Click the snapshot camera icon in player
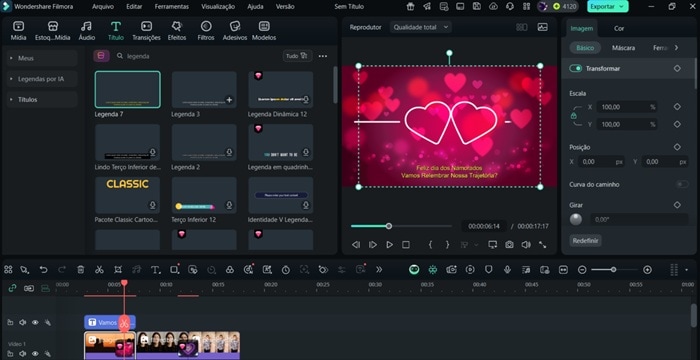The image size is (700, 360). point(509,244)
